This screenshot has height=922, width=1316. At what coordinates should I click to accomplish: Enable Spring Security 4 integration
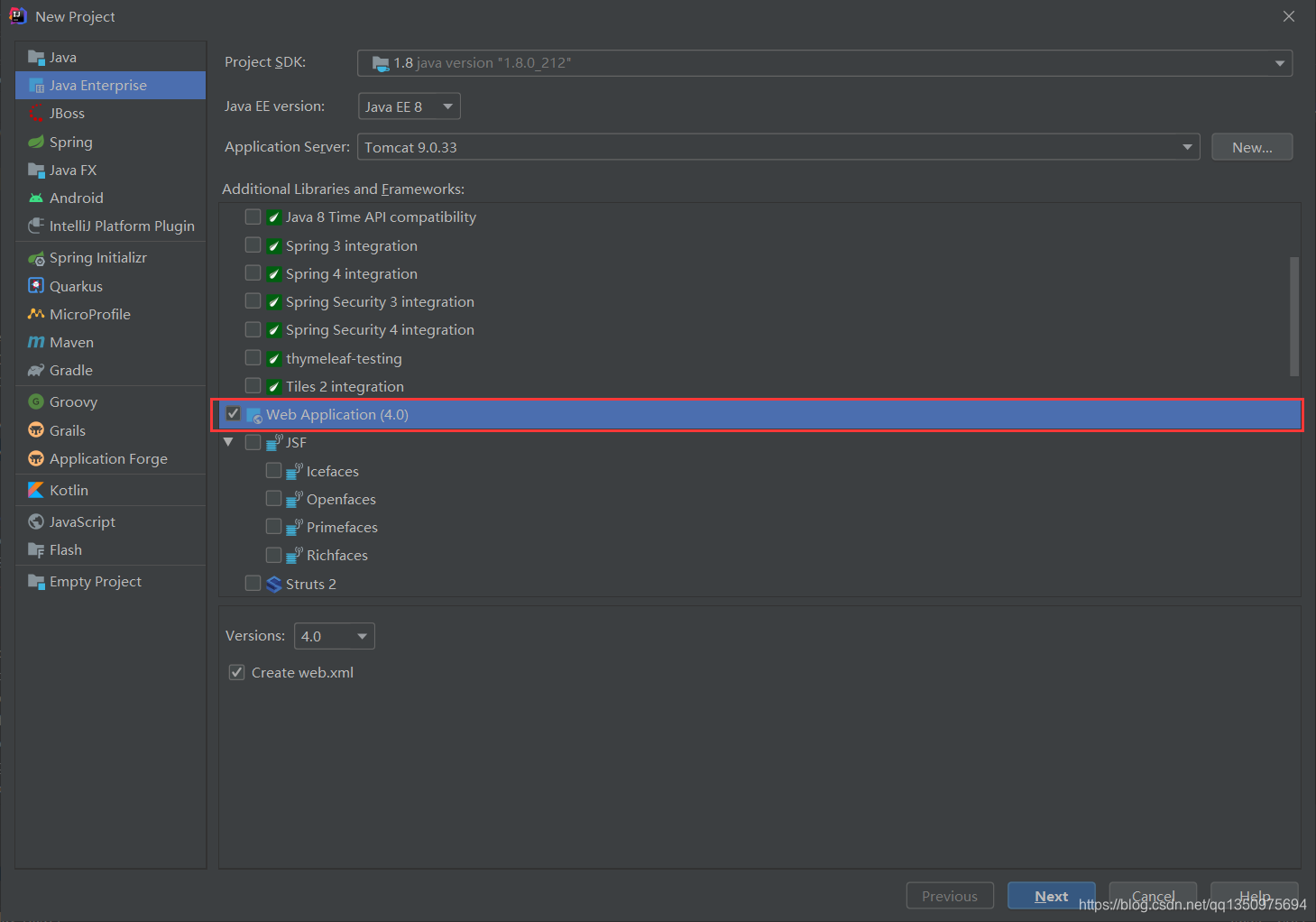click(x=253, y=329)
